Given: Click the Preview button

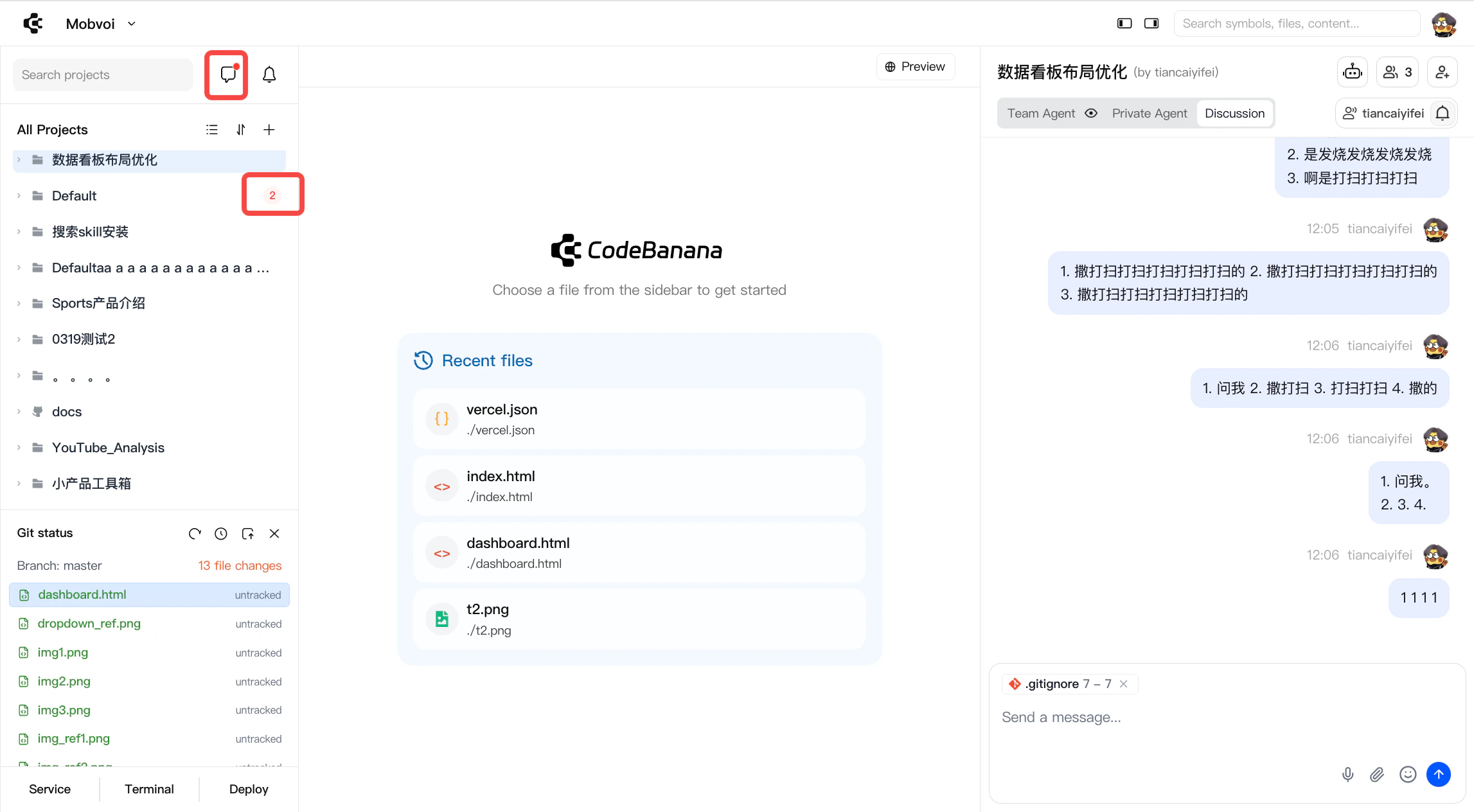Looking at the screenshot, I should (x=915, y=67).
